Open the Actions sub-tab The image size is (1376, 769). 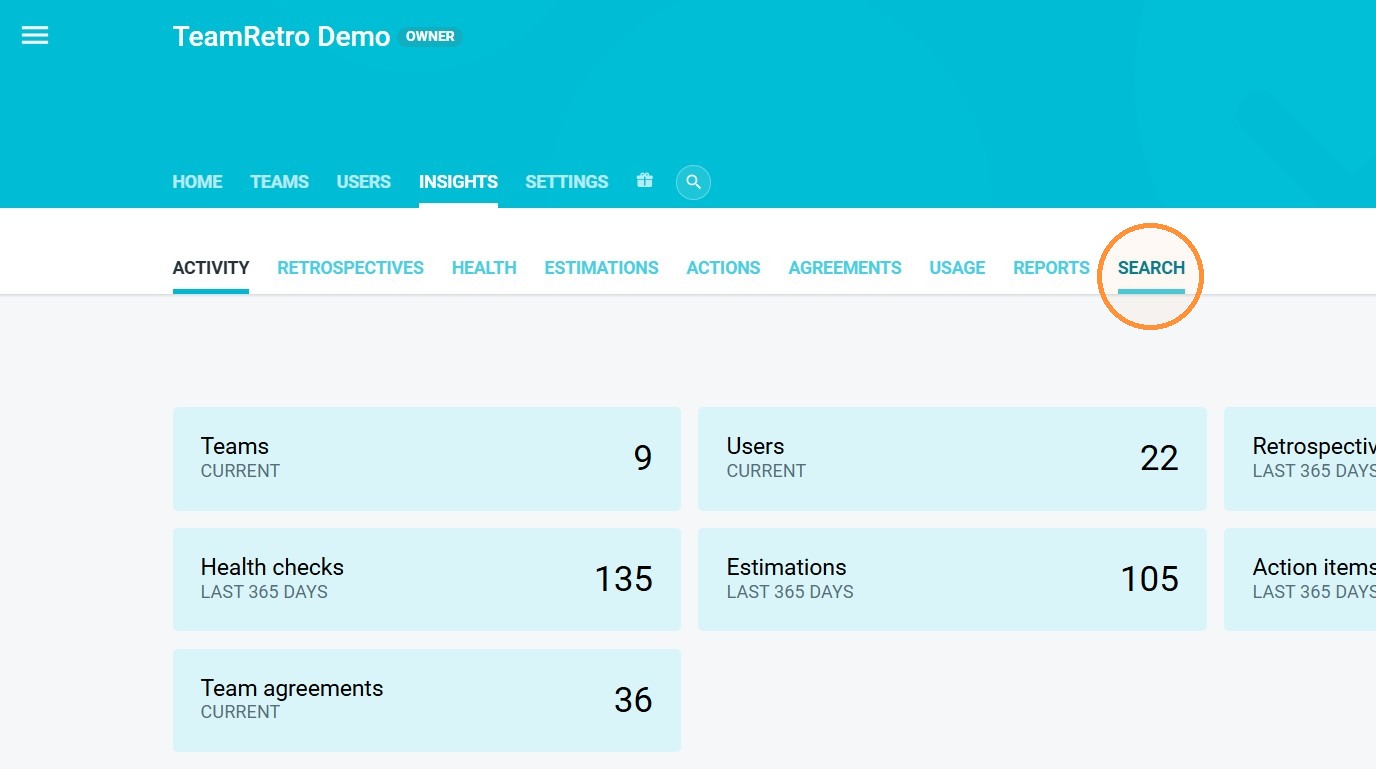[723, 268]
